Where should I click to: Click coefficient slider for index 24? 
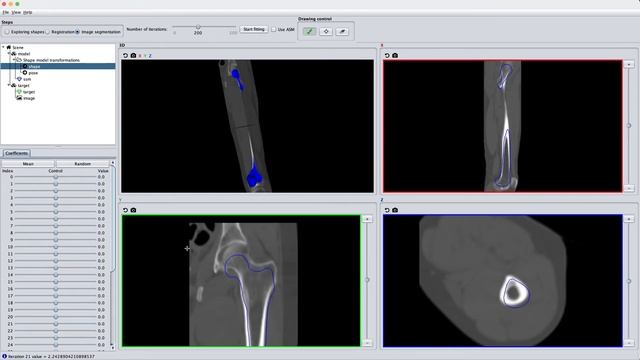pyautogui.click(x=56, y=345)
